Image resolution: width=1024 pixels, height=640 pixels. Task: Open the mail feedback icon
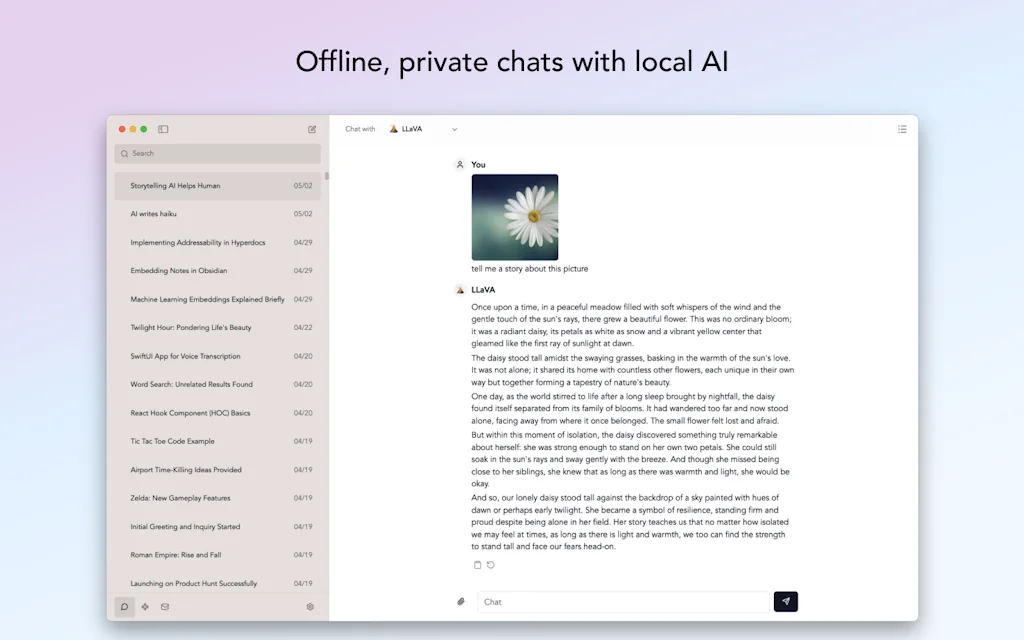[165, 607]
